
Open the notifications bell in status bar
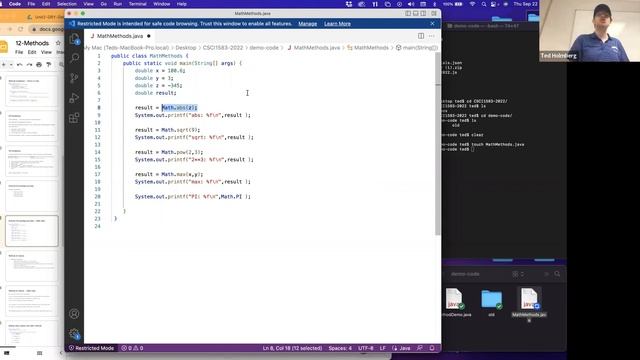(x=432, y=348)
